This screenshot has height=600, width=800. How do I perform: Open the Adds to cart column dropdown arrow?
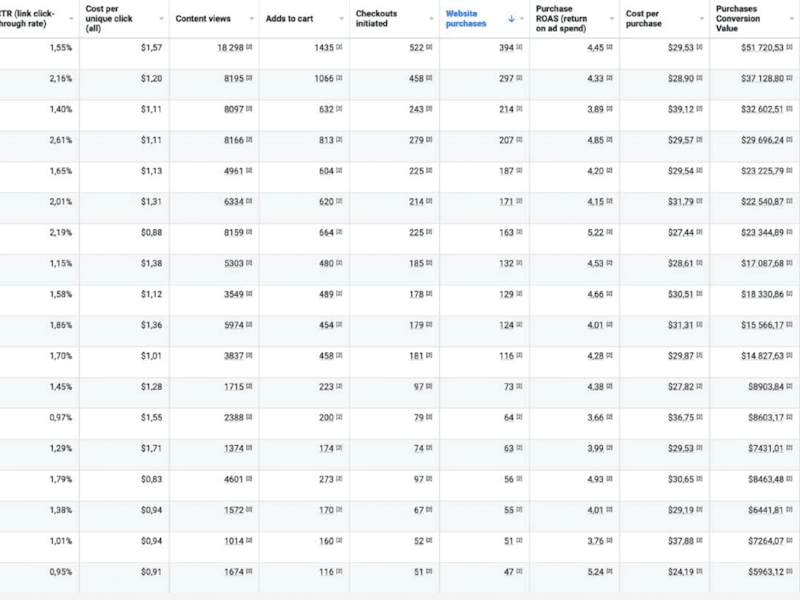click(341, 19)
